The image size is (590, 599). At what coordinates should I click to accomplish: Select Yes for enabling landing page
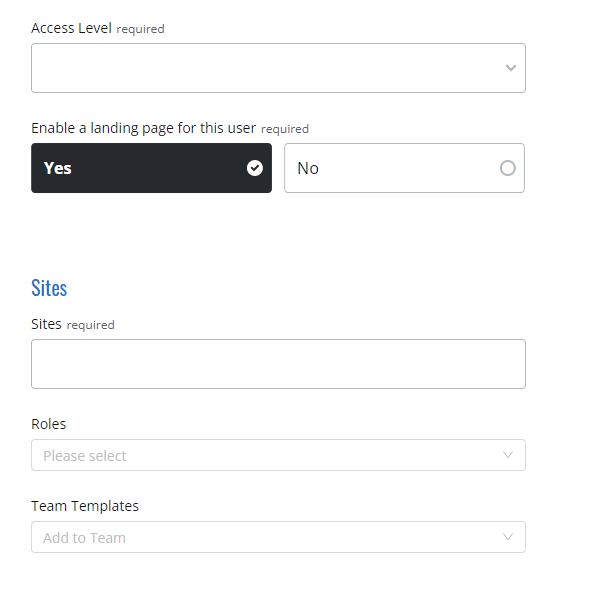click(151, 168)
